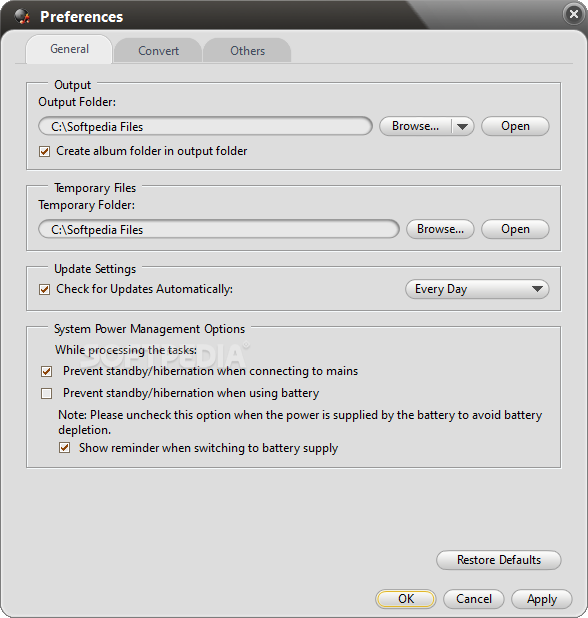
Task: Switch to the General tab
Action: [x=69, y=49]
